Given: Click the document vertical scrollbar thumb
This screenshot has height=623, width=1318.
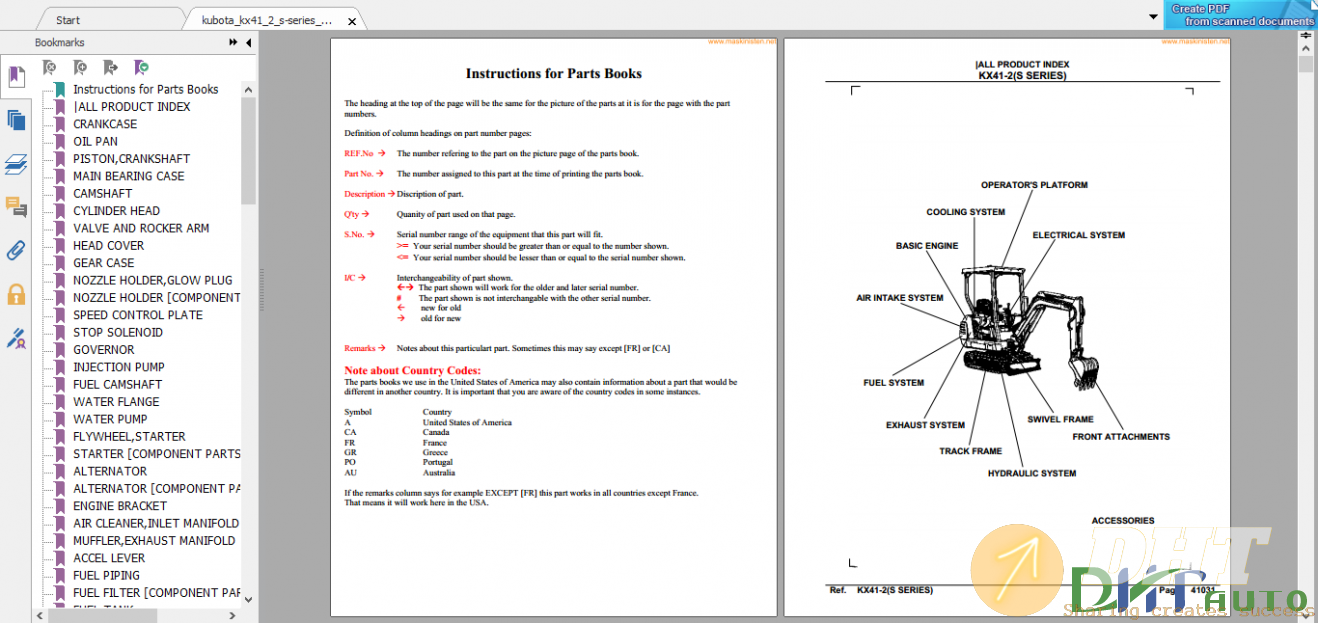Looking at the screenshot, I should [x=1306, y=64].
